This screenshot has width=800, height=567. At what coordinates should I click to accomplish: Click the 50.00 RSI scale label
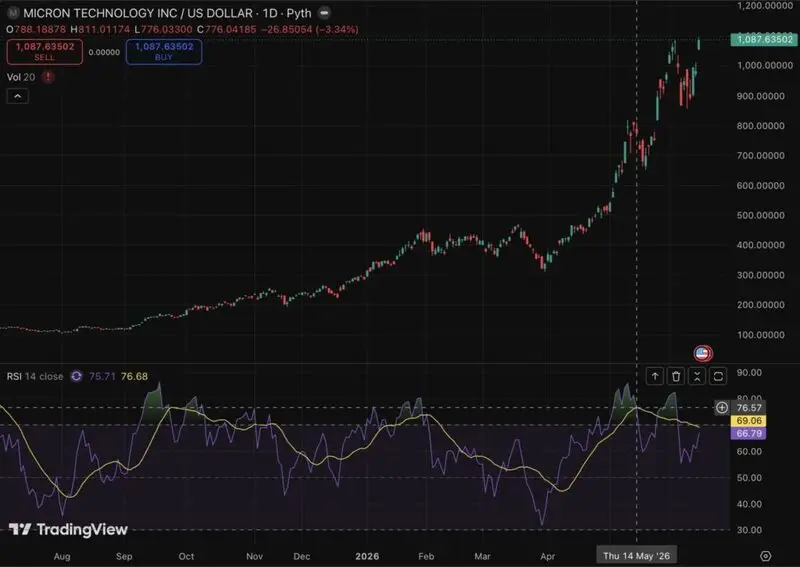click(749, 478)
